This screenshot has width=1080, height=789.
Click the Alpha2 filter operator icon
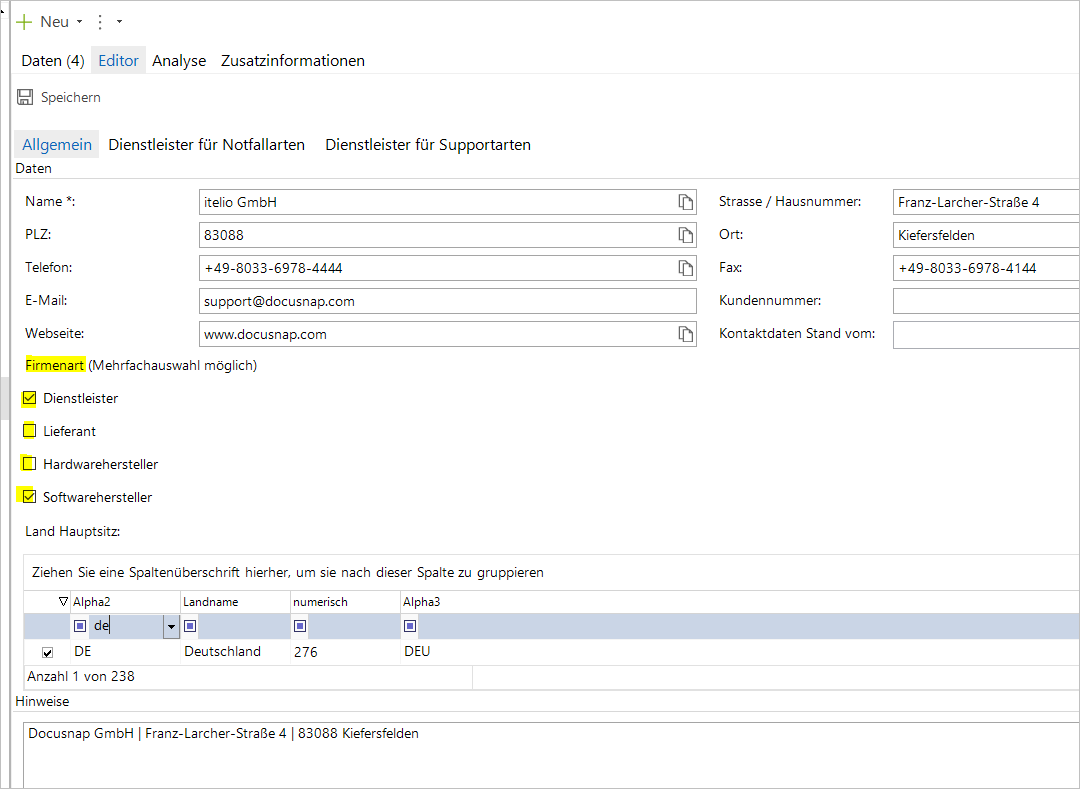pos(80,626)
